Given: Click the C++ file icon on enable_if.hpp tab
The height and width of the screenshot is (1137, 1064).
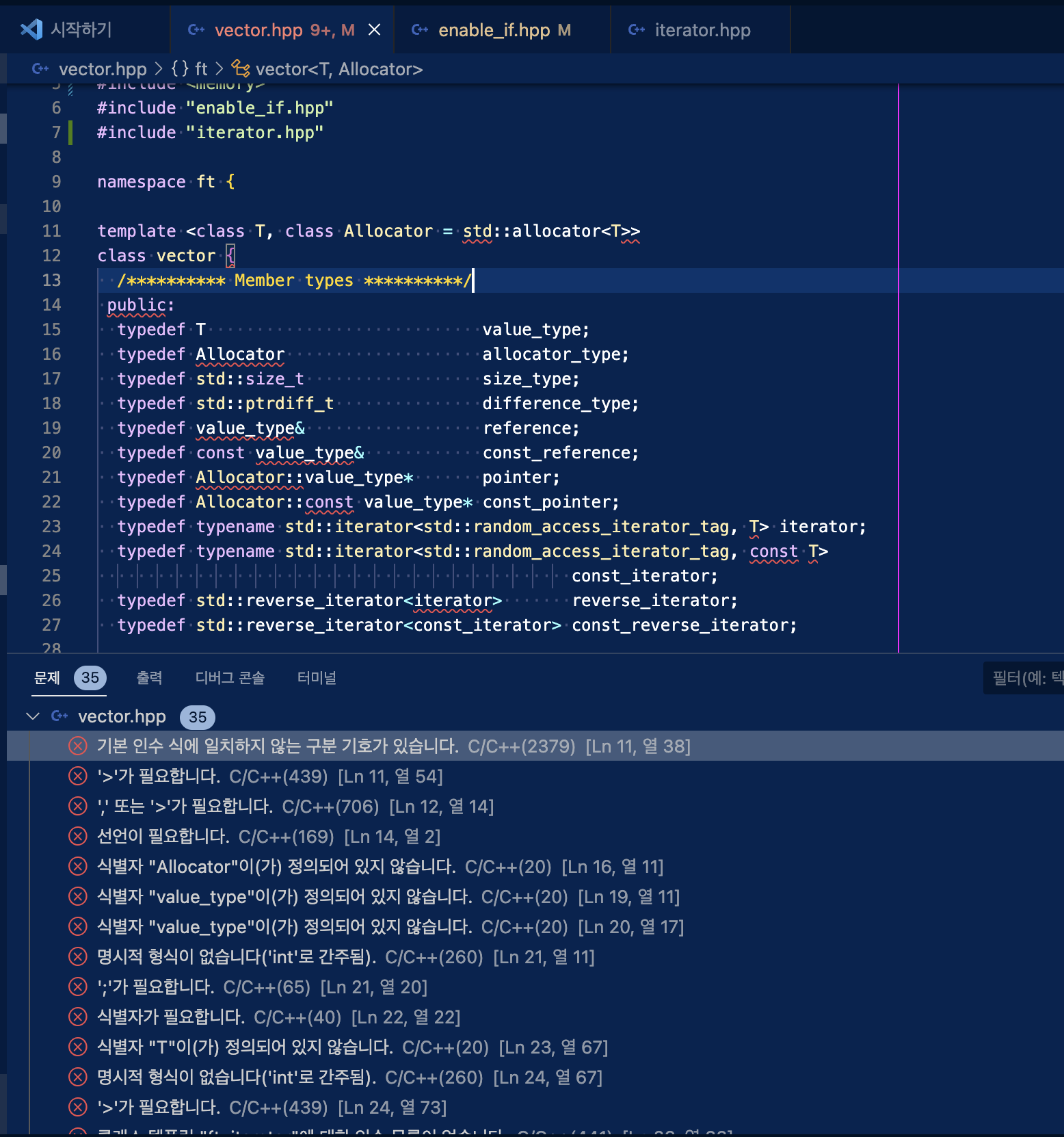Looking at the screenshot, I should pyautogui.click(x=420, y=29).
